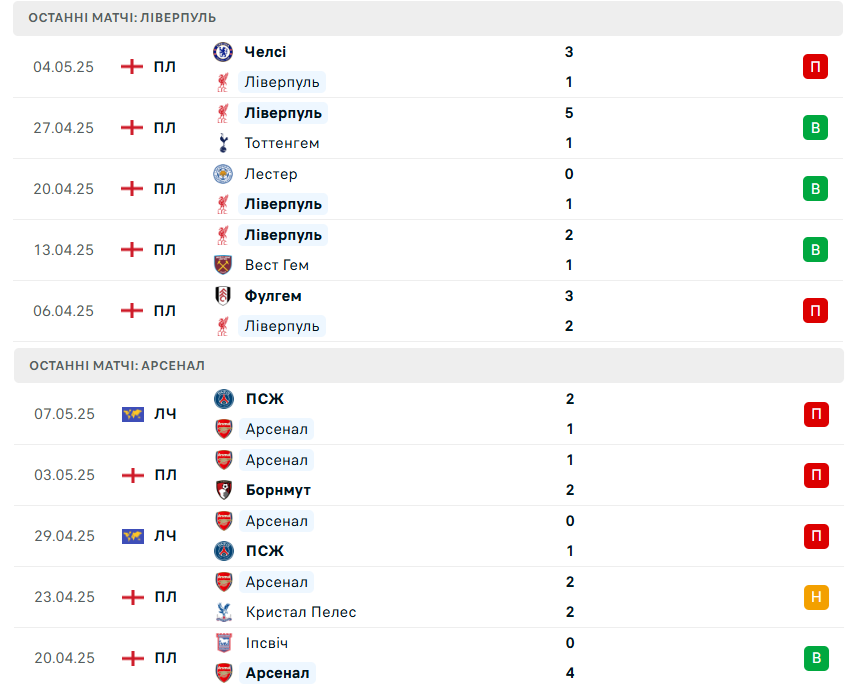
Task: Click the Bournemouth crest icon
Action: click(x=224, y=490)
